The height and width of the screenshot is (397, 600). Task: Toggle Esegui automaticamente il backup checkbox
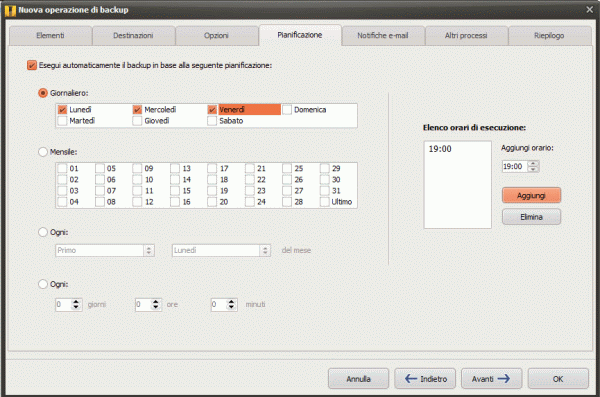32,65
